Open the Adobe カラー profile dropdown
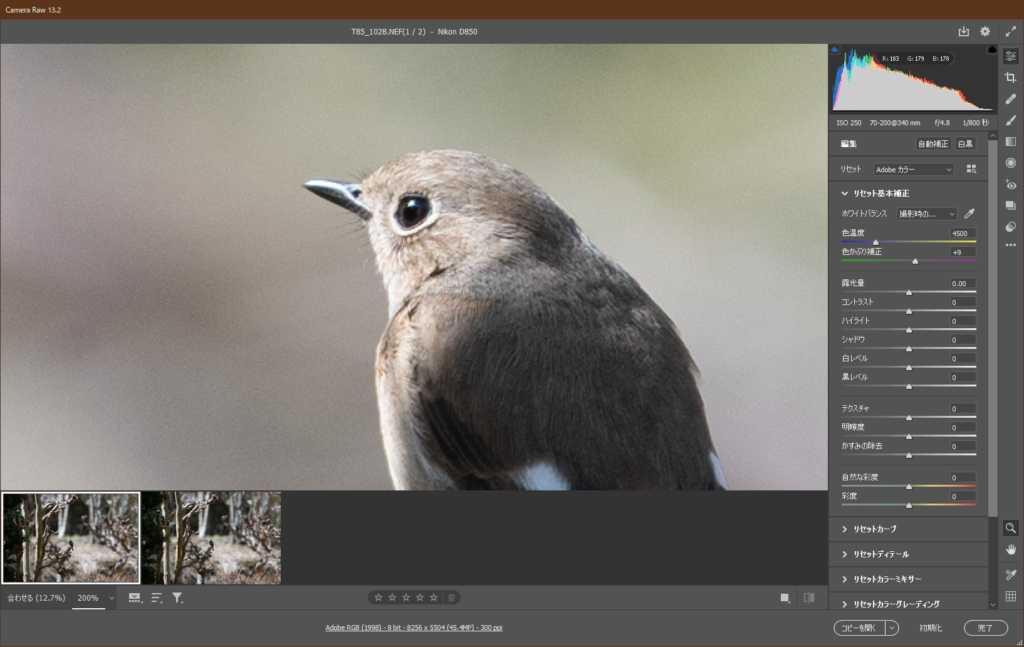This screenshot has width=1024, height=647. coord(913,170)
